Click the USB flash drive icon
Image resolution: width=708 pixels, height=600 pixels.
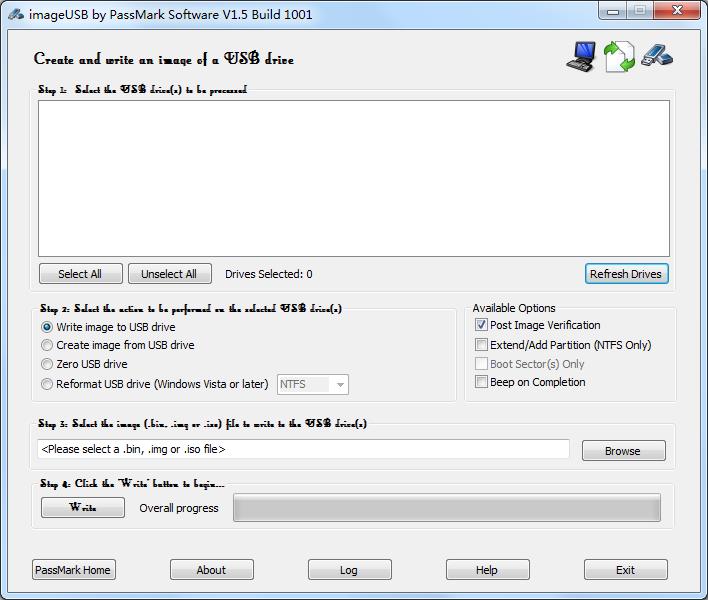(657, 56)
